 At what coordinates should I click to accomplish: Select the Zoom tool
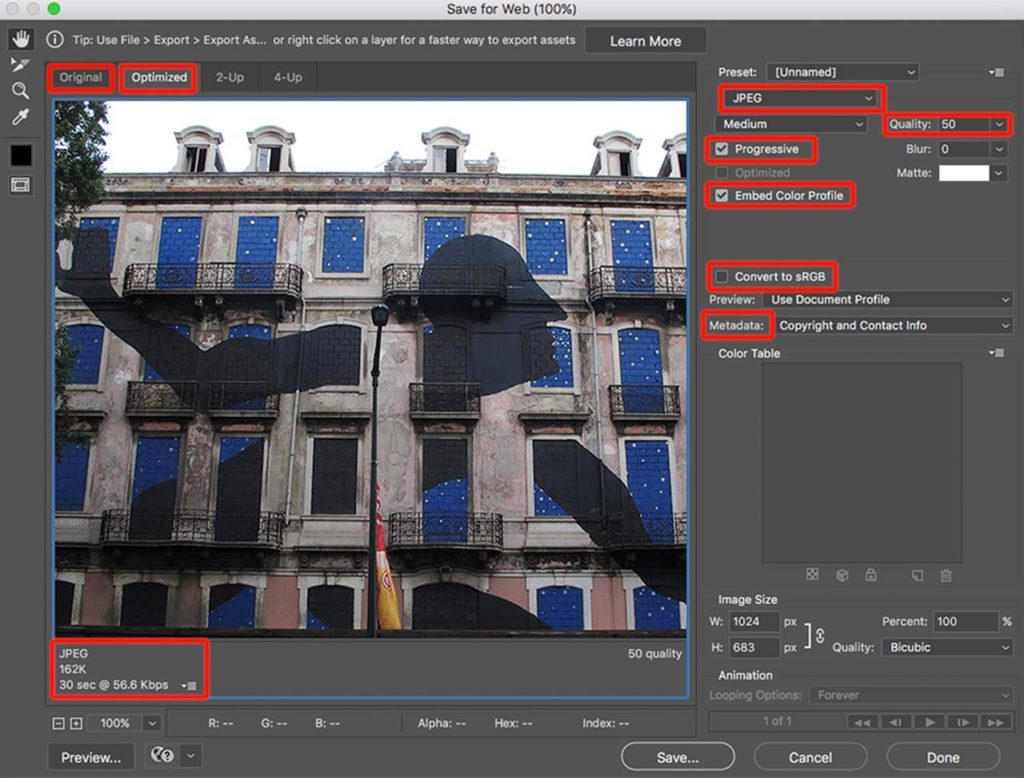17,90
